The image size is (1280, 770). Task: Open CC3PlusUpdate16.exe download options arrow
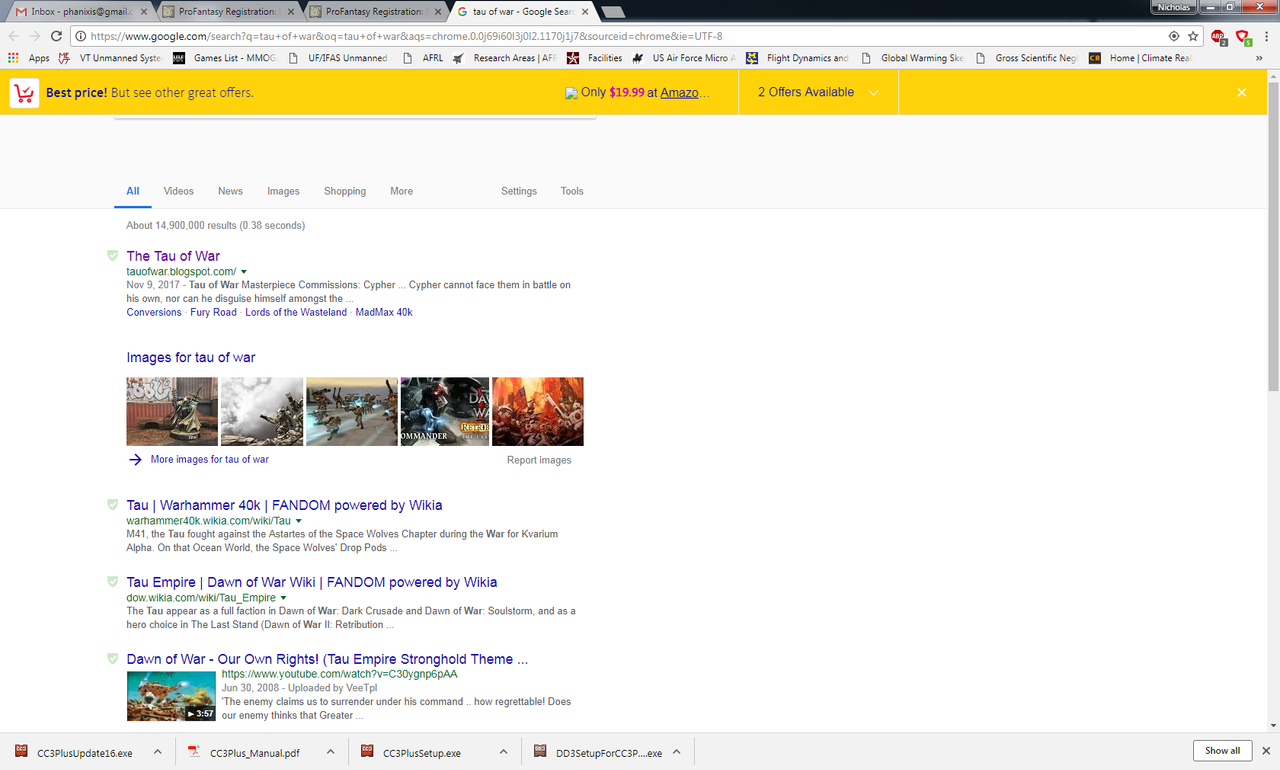(157, 752)
